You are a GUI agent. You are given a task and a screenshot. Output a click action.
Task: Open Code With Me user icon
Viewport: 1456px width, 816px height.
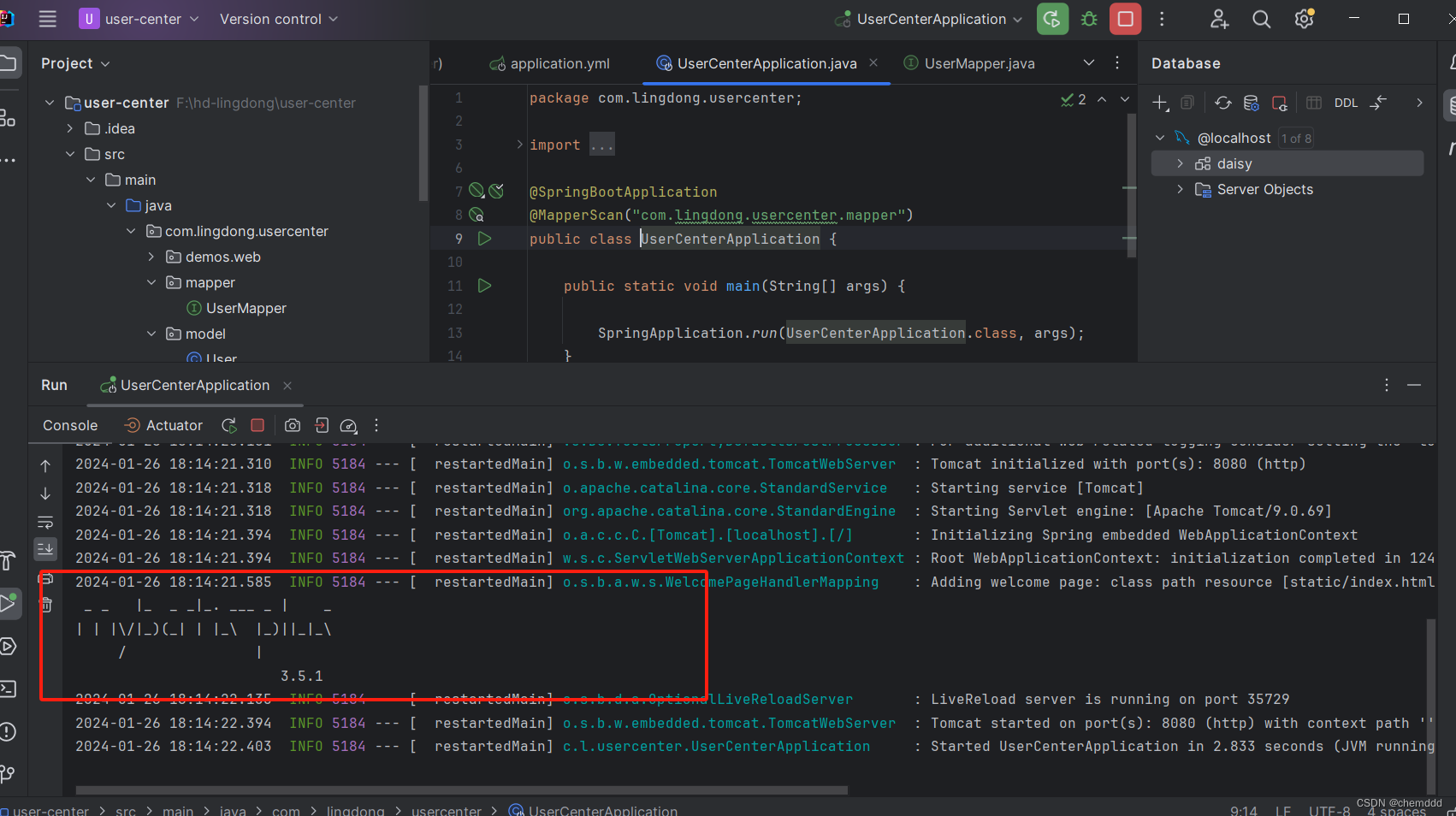tap(1219, 19)
